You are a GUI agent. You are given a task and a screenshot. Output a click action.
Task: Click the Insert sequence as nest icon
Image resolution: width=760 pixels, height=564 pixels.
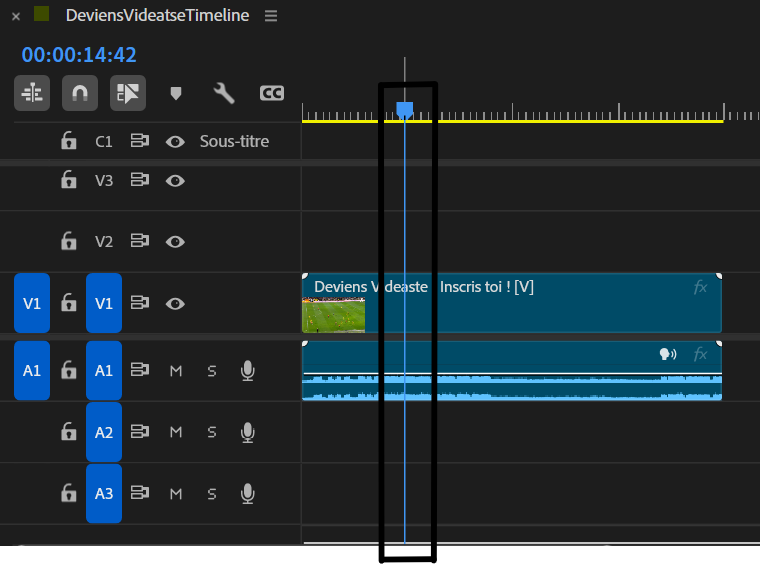(x=32, y=93)
